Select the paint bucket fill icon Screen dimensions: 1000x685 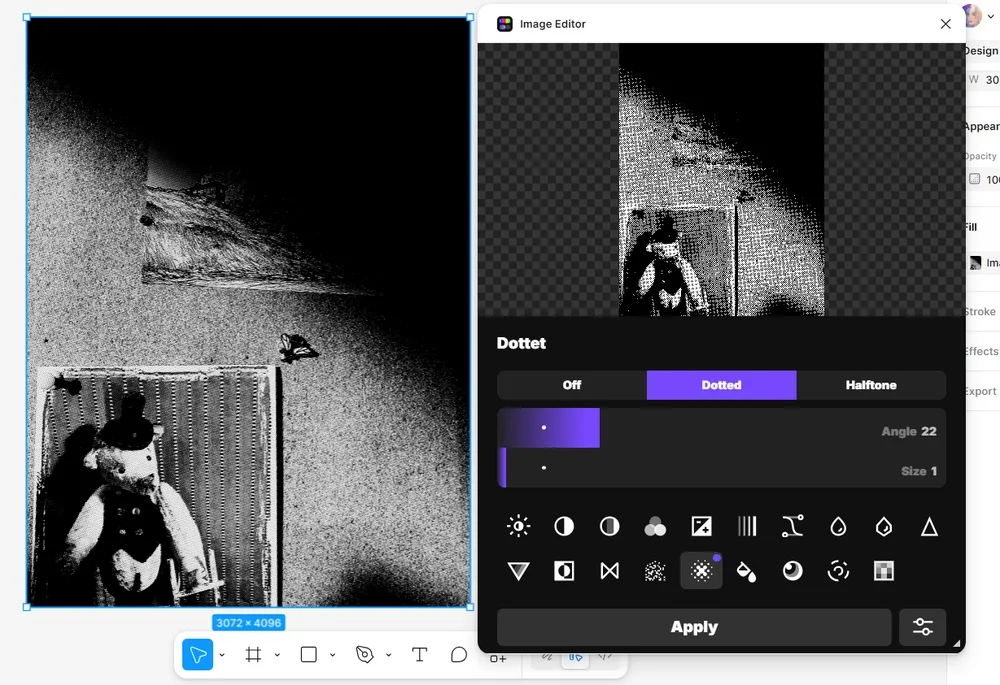[746, 571]
